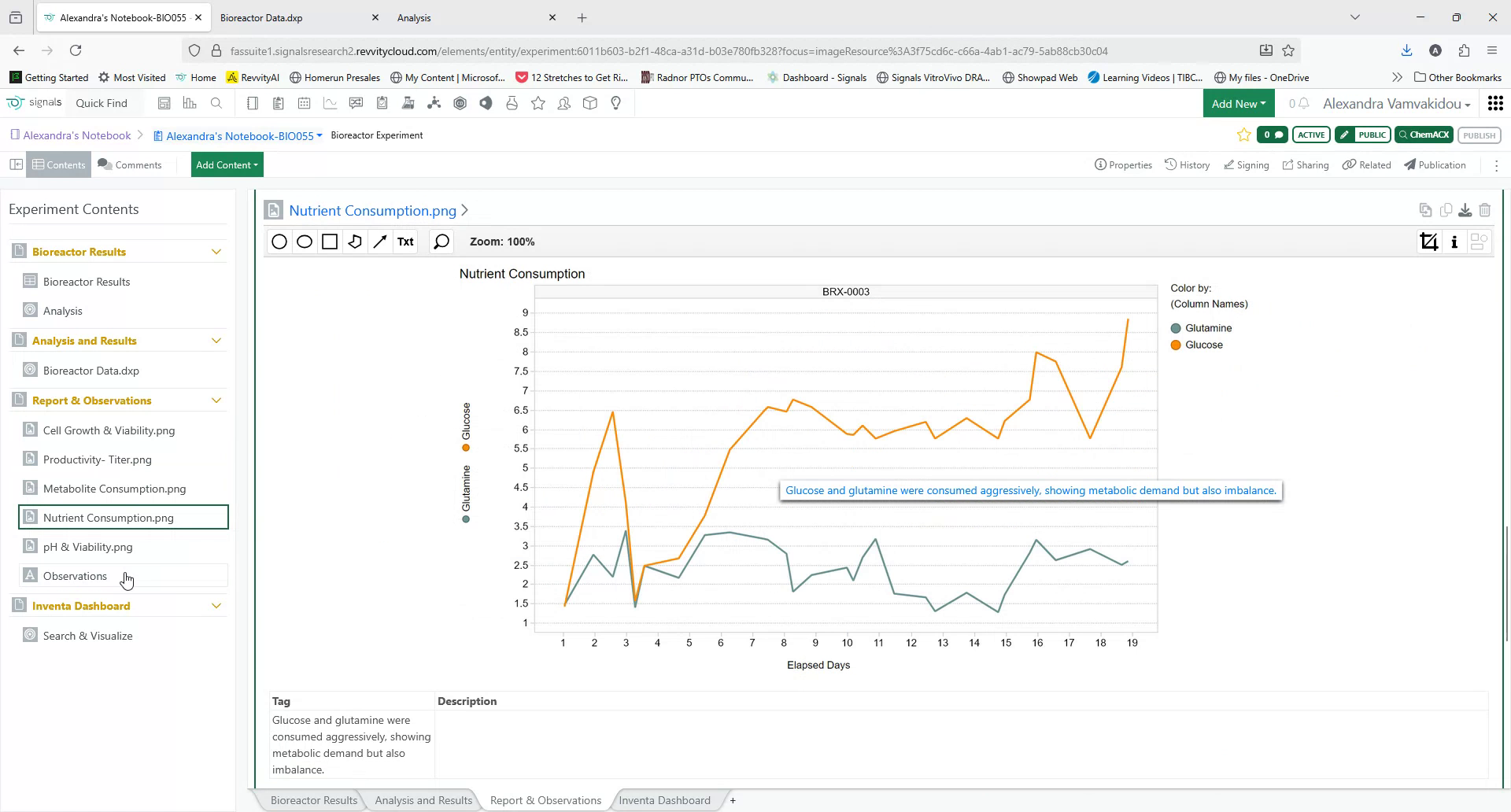Toggle the favorite star for experiment

tap(1243, 135)
